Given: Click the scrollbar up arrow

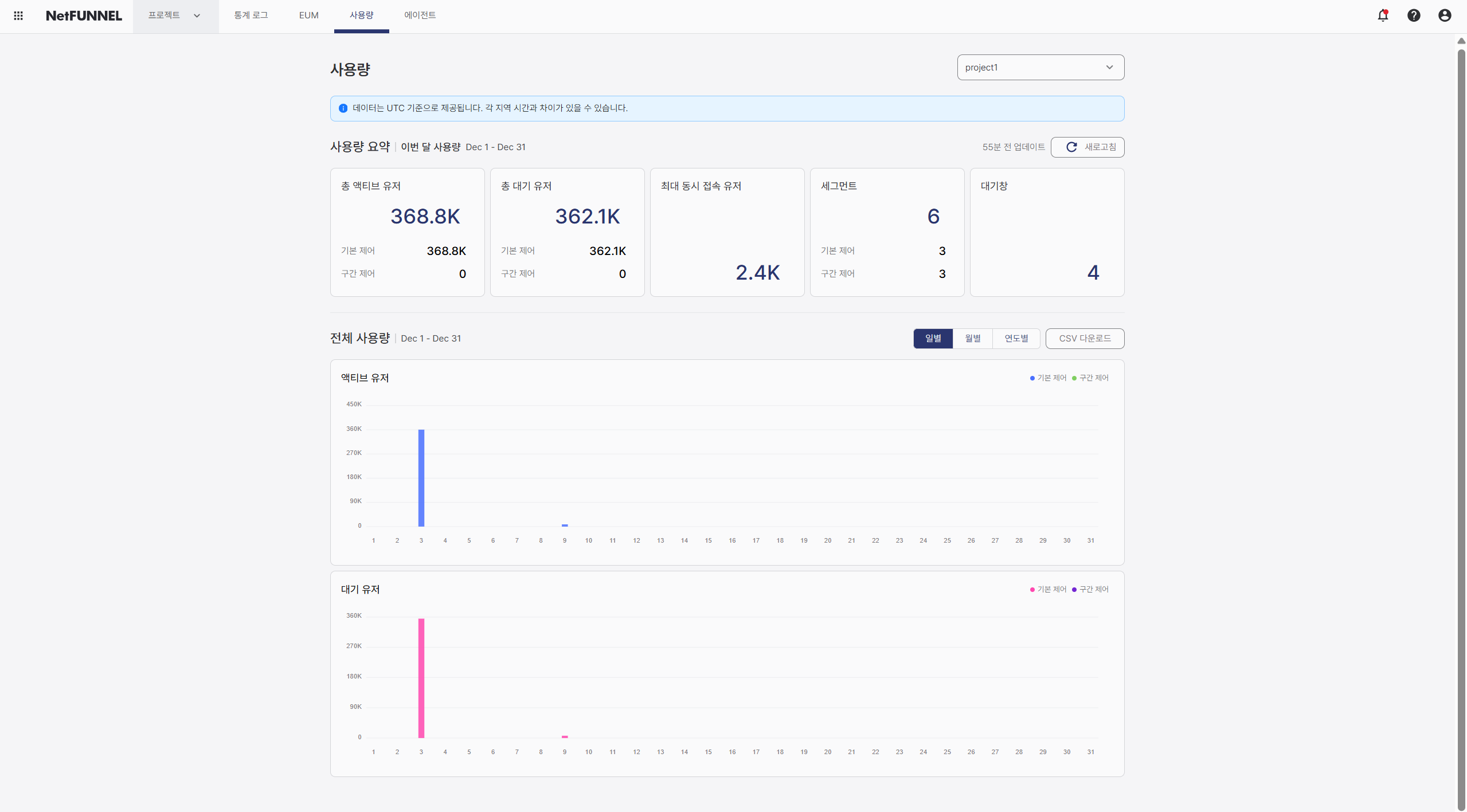Looking at the screenshot, I should coord(1461,41).
